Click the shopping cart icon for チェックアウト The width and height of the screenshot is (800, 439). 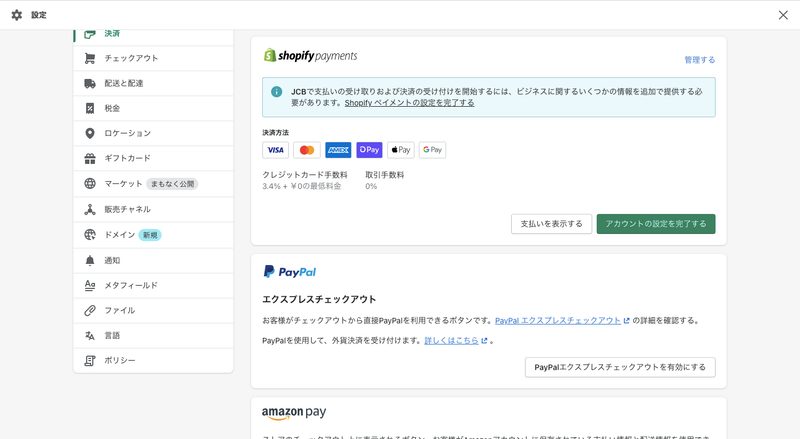tap(90, 58)
